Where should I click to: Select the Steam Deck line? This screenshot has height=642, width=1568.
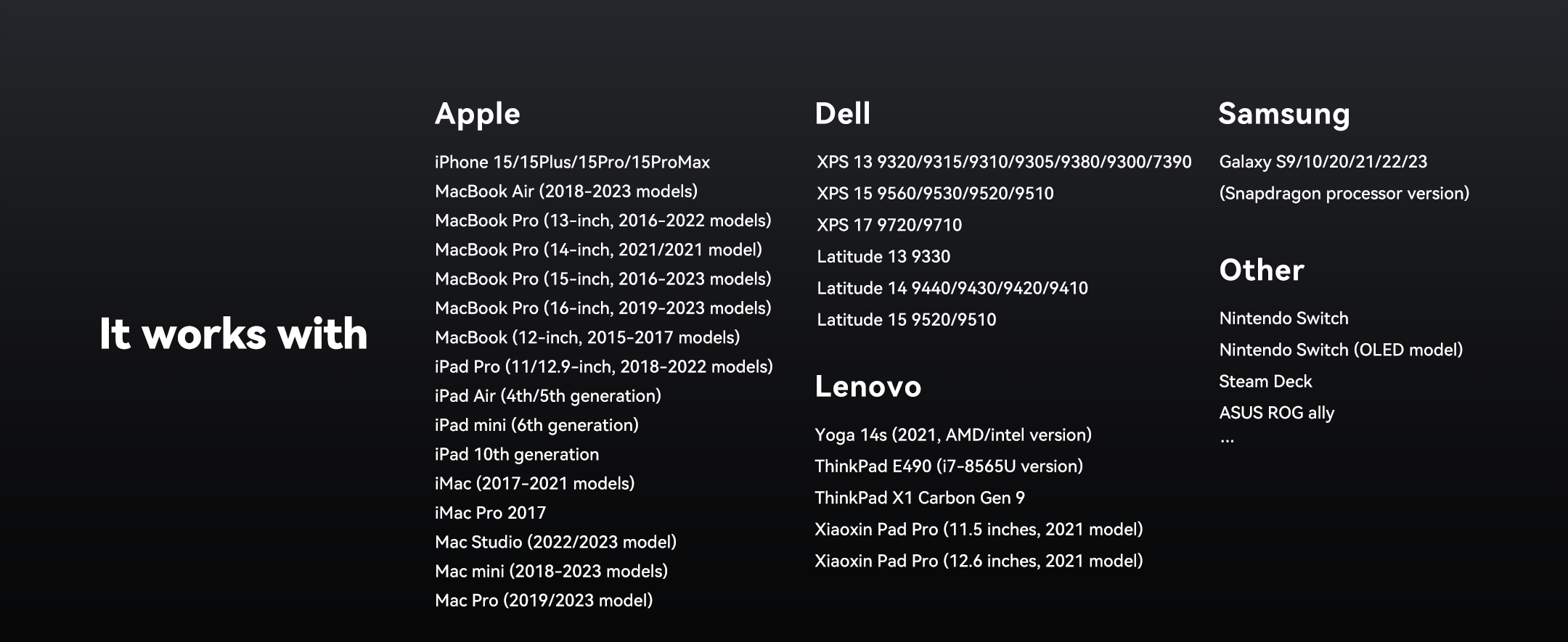(1265, 382)
